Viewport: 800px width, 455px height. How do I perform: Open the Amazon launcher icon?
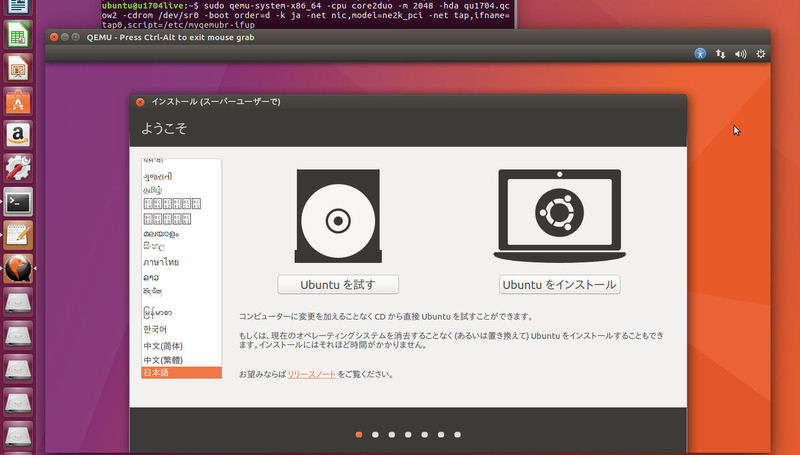18,135
